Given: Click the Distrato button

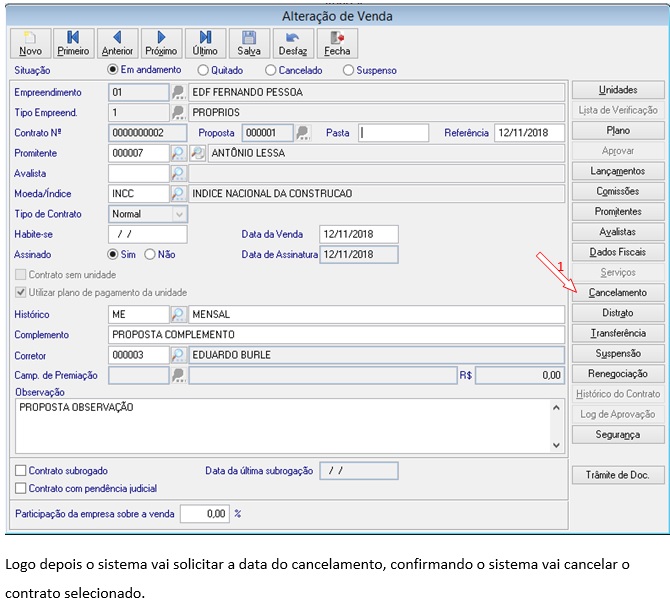Looking at the screenshot, I should [x=618, y=313].
